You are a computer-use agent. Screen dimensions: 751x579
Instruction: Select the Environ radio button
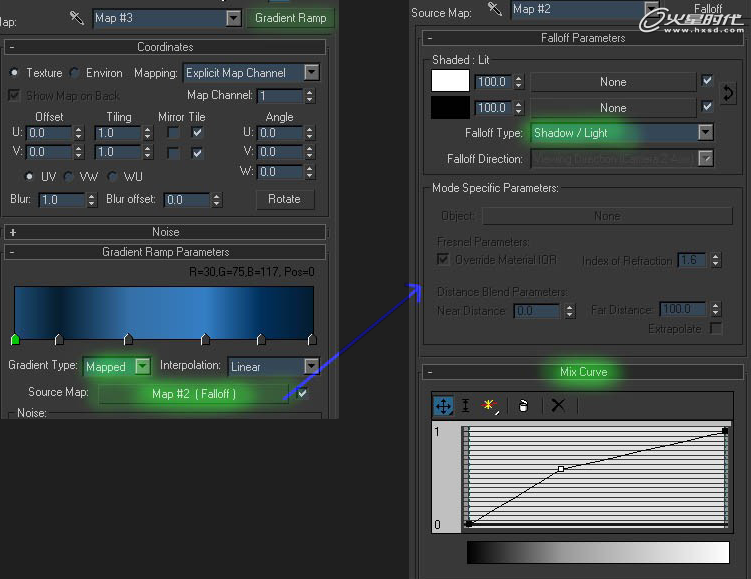[75, 73]
